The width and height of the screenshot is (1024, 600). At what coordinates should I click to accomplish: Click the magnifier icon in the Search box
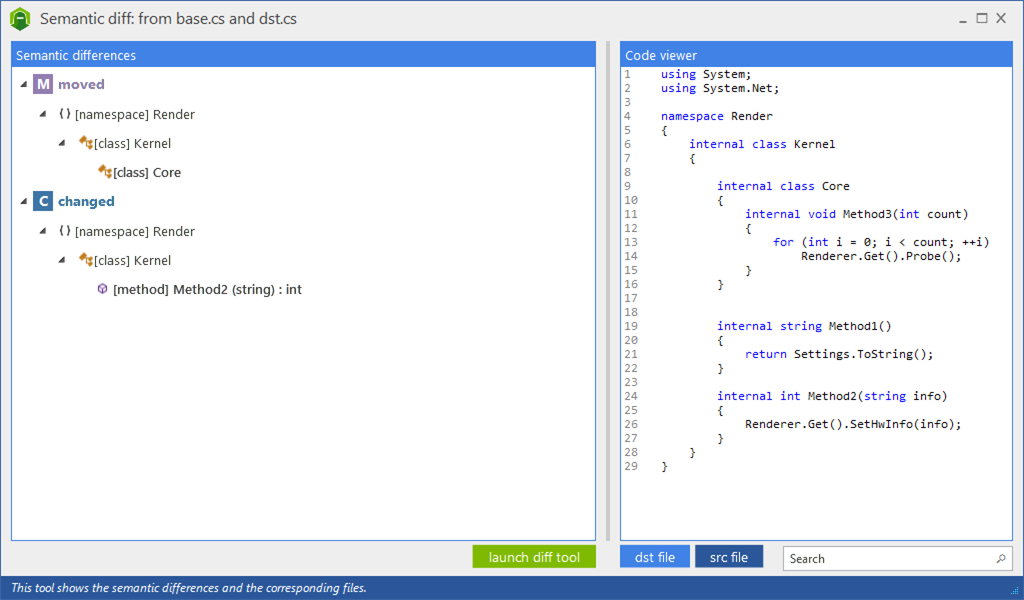coord(1000,558)
